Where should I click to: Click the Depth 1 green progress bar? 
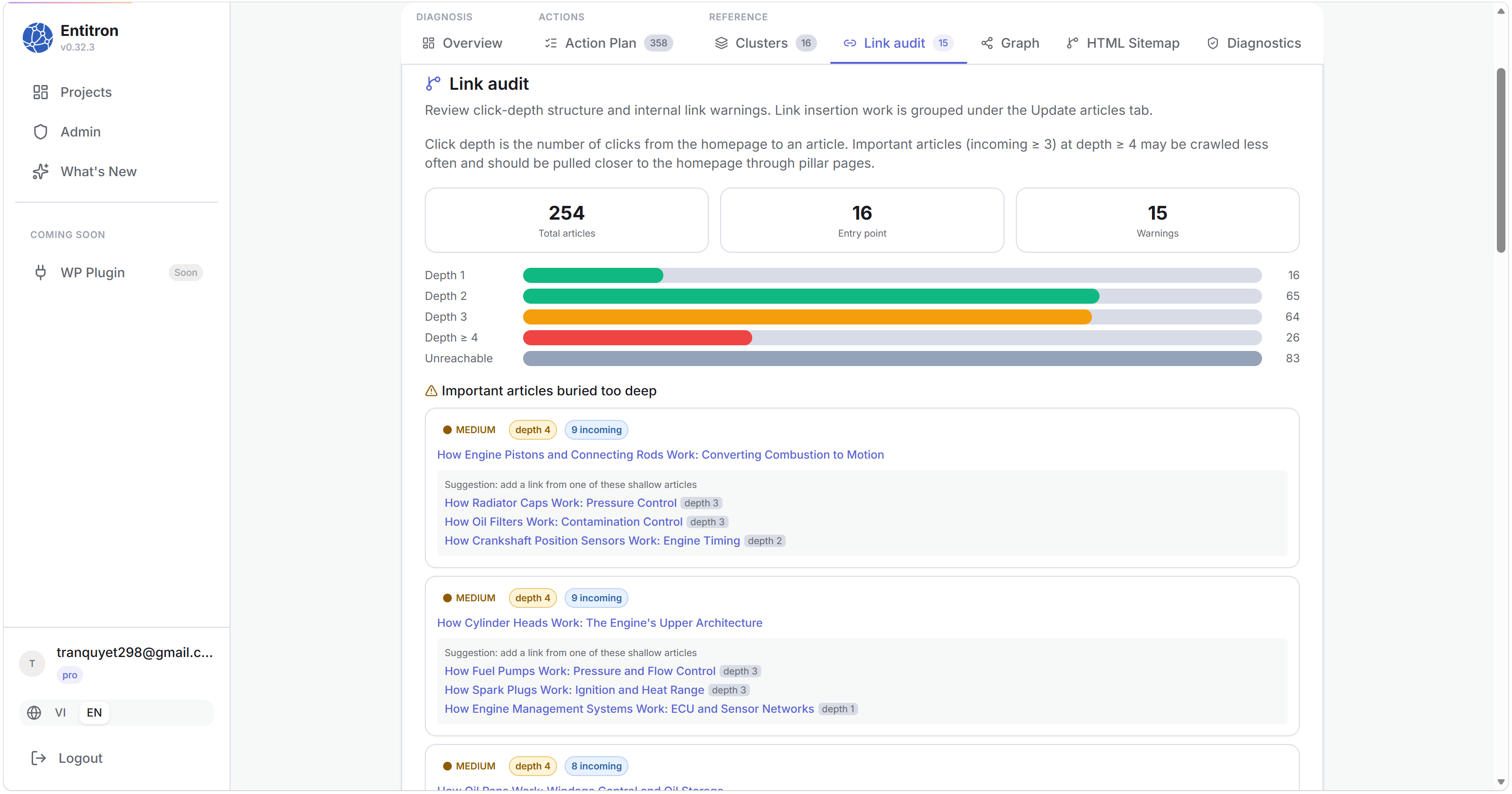[593, 275]
